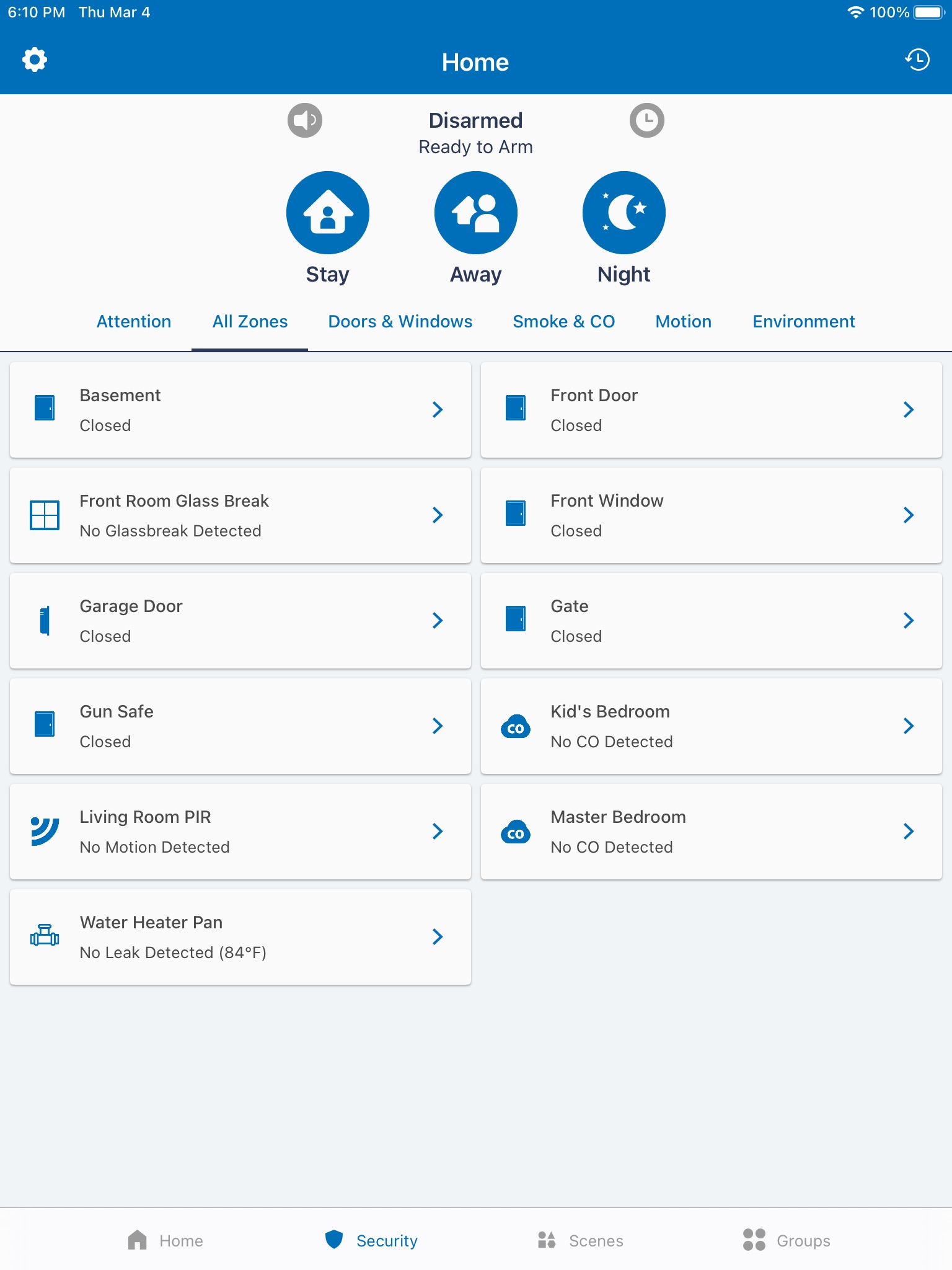
Task: Tap the Scenes shapes icon
Action: (x=547, y=1240)
